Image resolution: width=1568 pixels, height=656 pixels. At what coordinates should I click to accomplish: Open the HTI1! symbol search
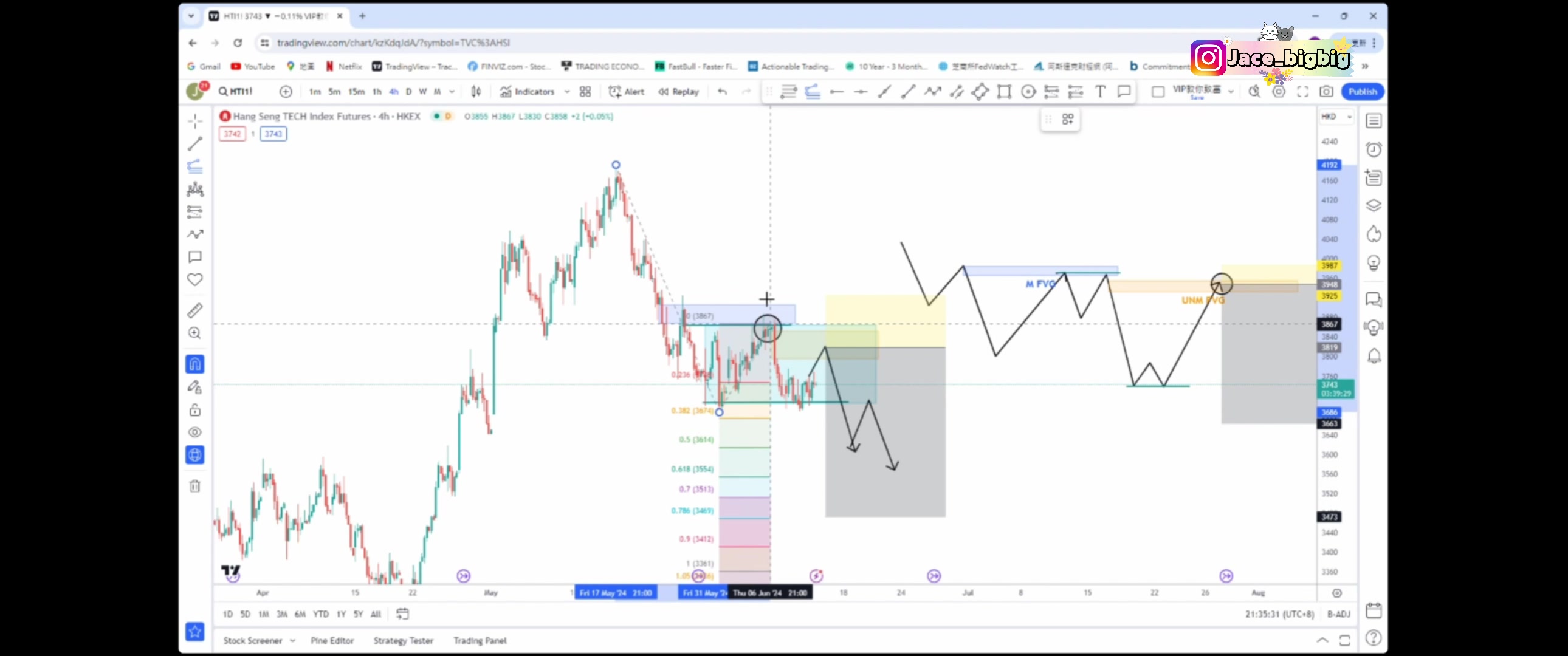pos(236,91)
